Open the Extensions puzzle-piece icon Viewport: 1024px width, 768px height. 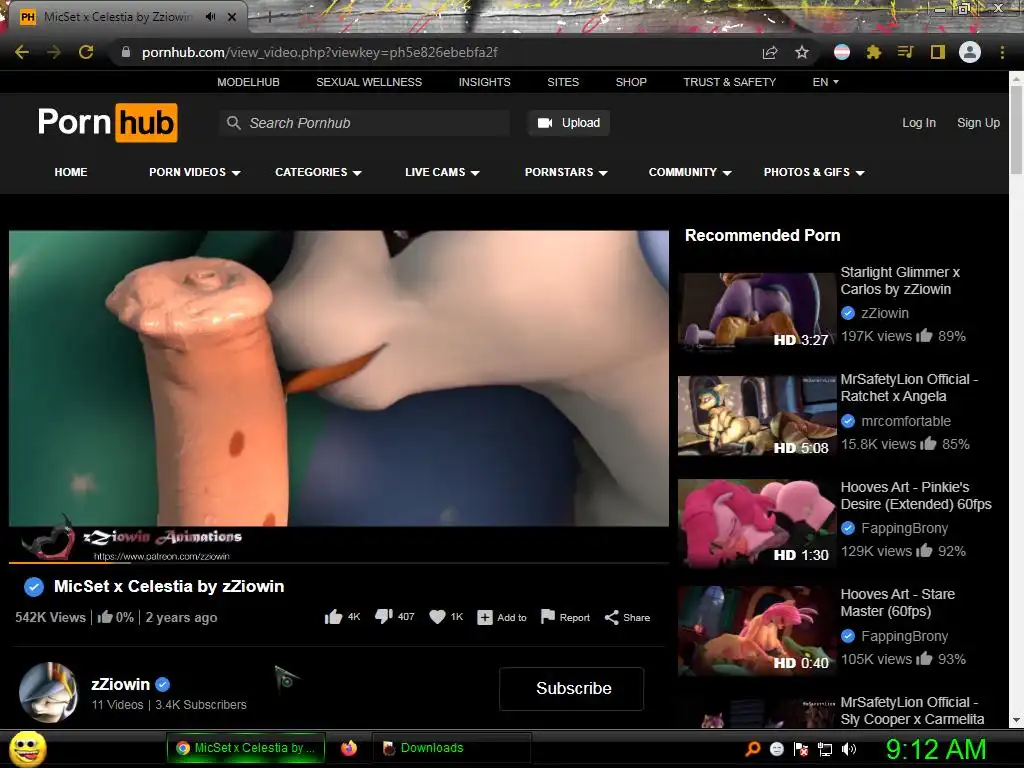click(874, 52)
